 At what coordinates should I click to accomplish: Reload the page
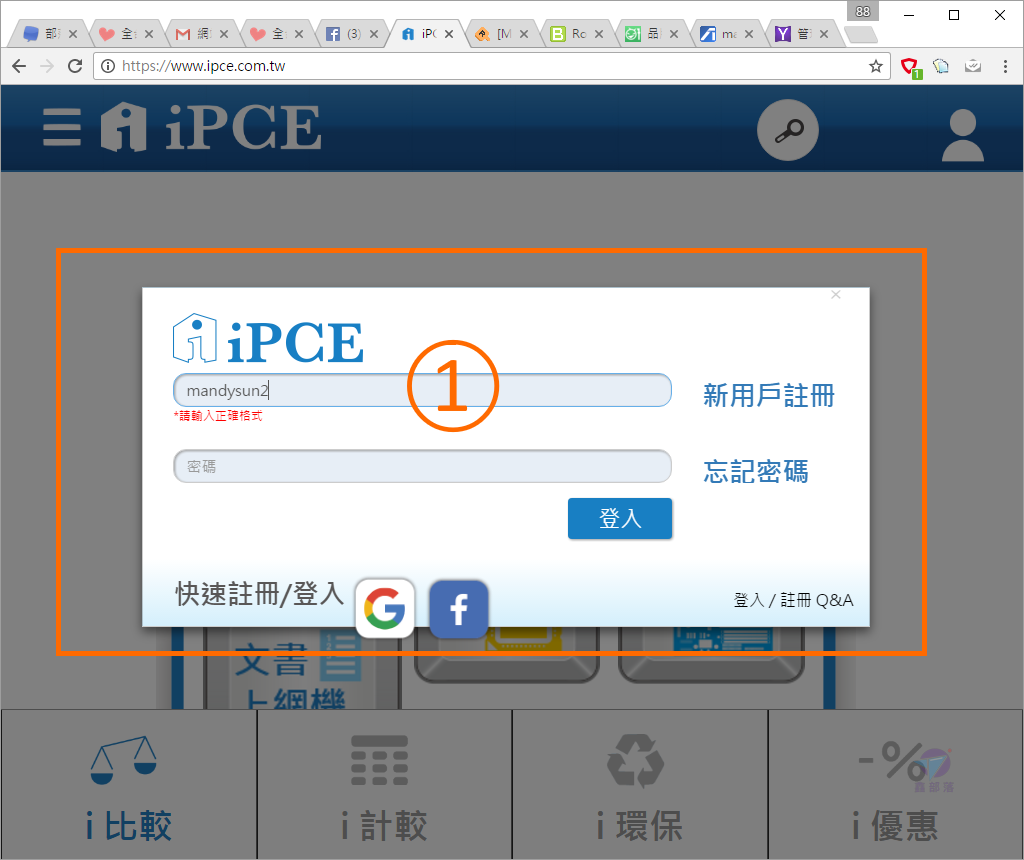pos(75,66)
